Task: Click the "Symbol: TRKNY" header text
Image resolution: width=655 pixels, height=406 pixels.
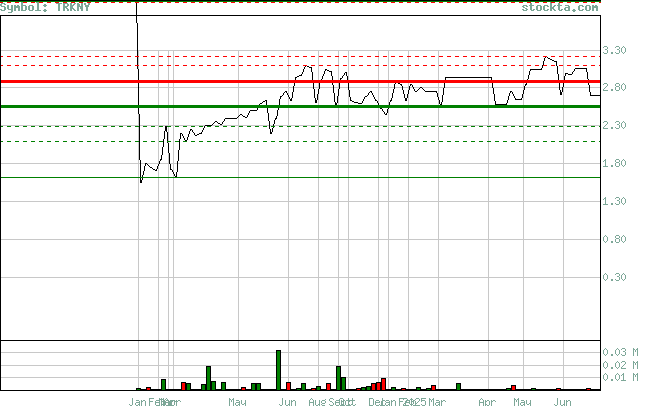Action: point(45,7)
